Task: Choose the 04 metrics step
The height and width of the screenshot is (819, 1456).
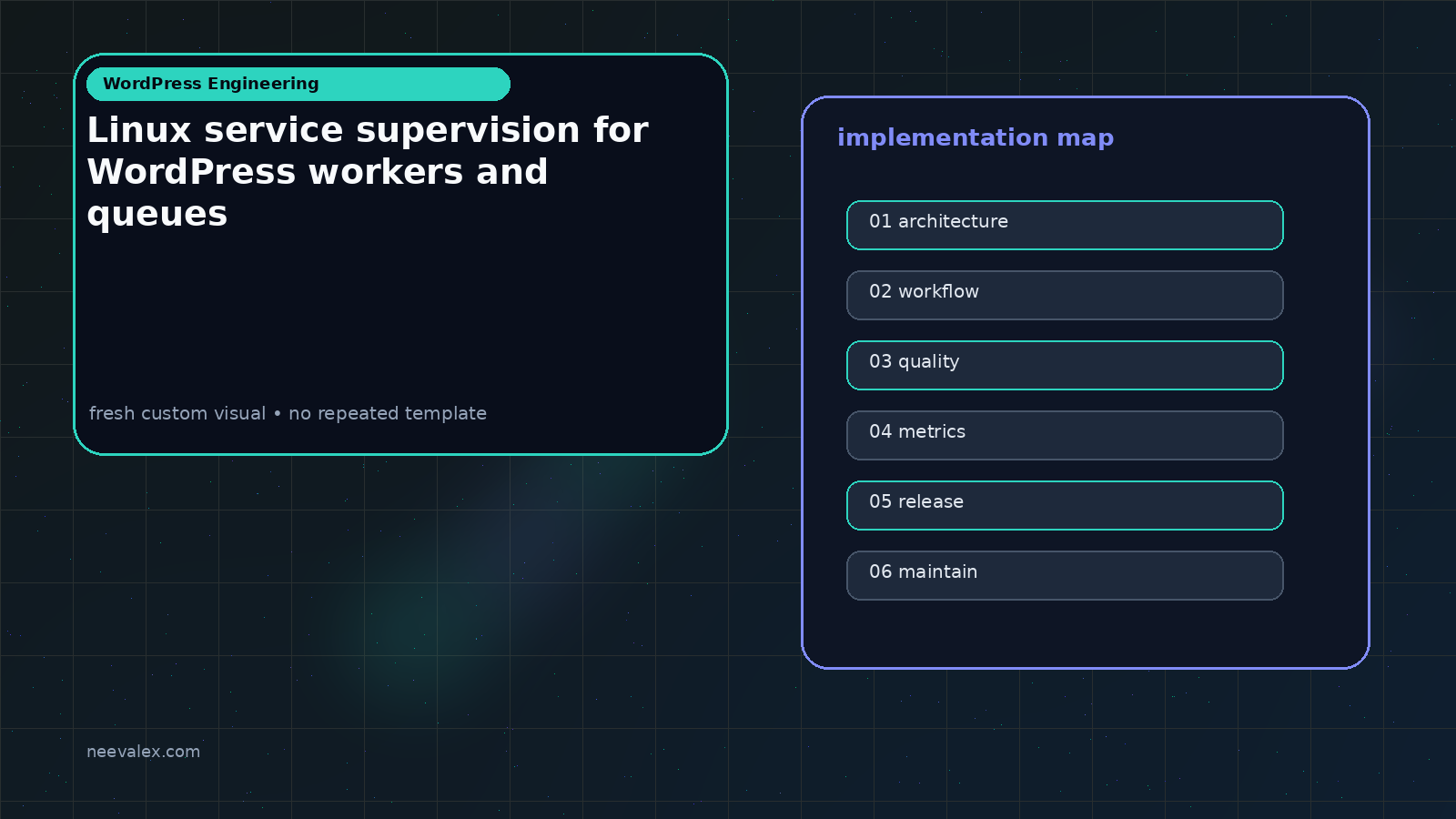Action: click(1065, 435)
